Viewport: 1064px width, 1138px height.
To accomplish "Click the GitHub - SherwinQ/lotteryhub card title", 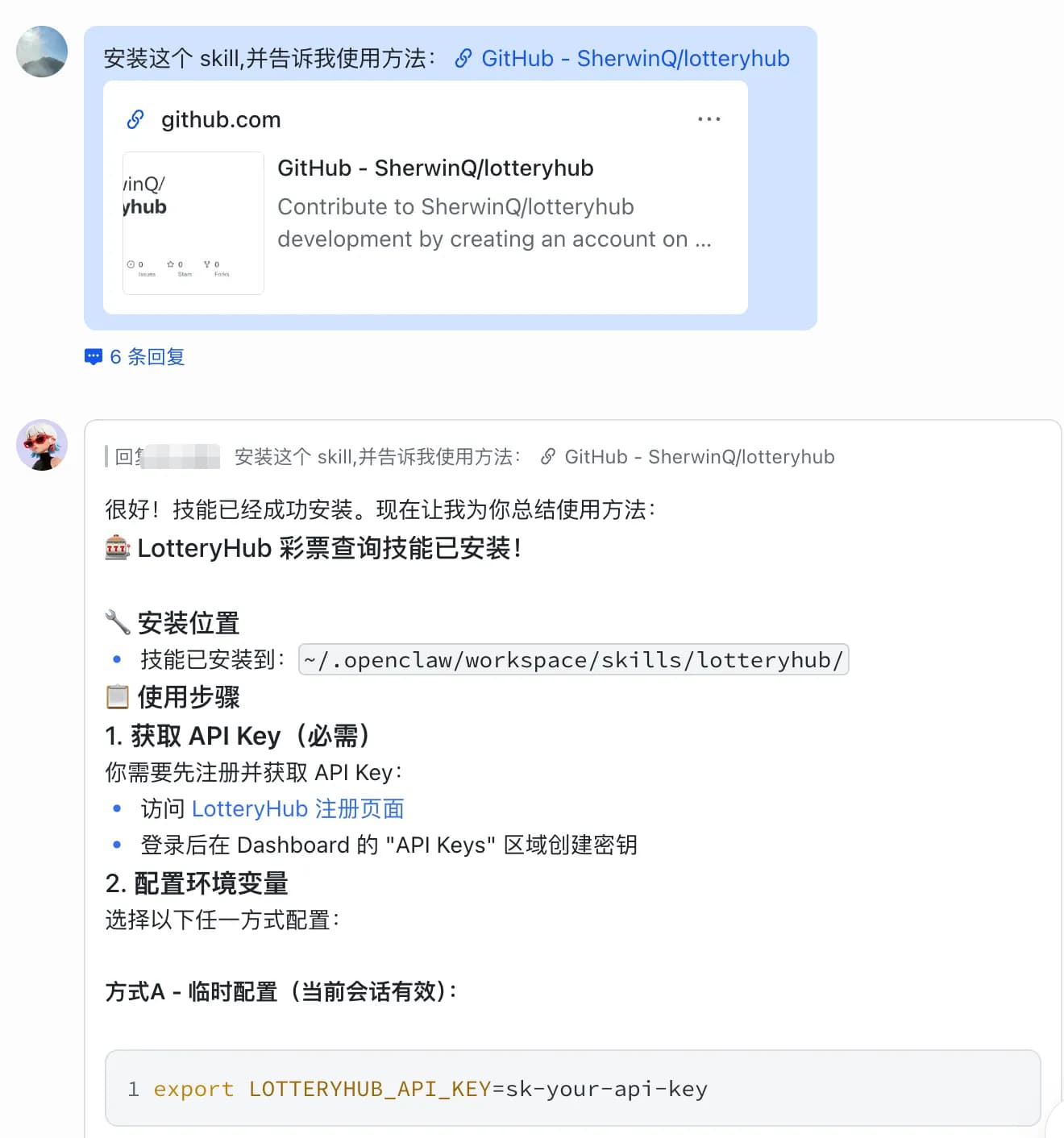I will point(435,168).
